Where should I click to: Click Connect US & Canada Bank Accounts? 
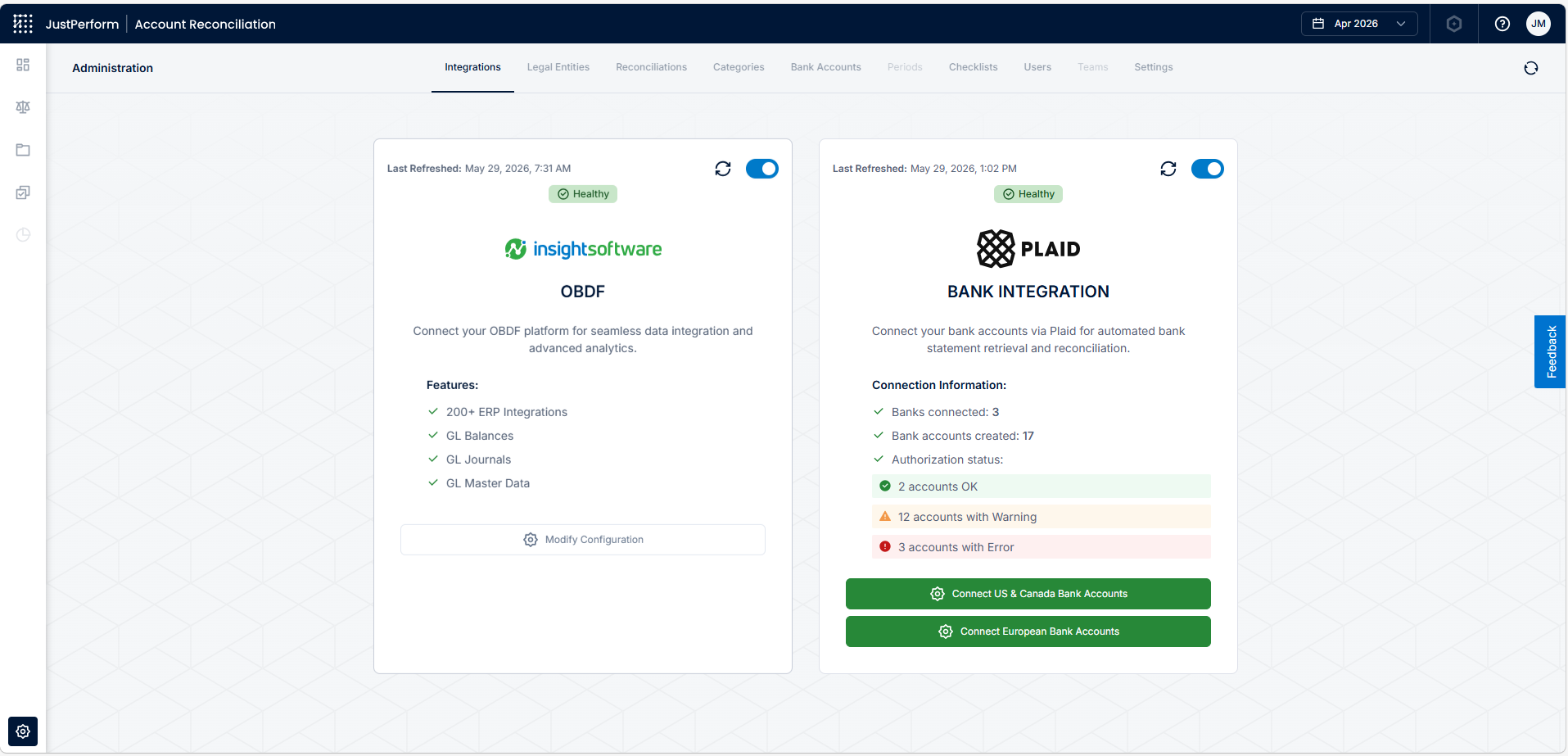pos(1028,594)
